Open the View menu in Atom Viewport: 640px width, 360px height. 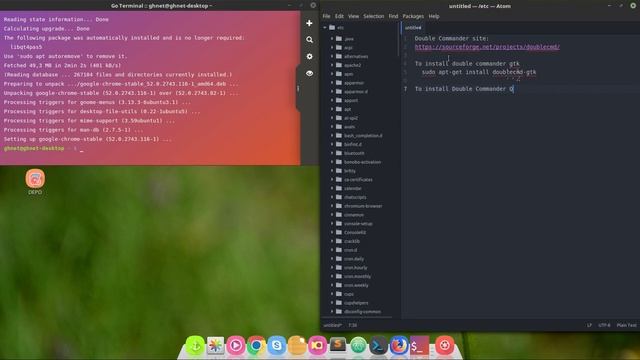353,16
